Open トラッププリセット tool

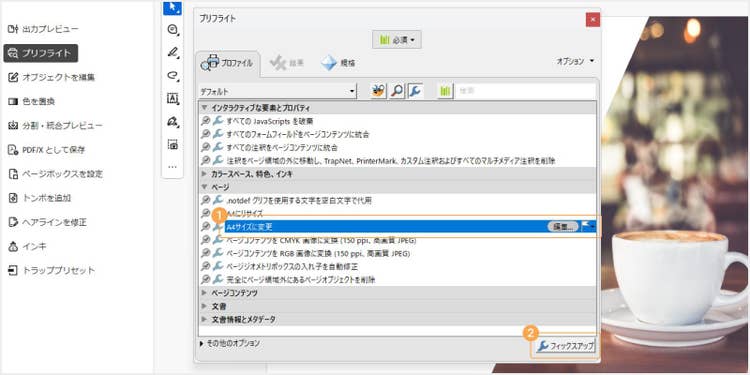click(52, 271)
